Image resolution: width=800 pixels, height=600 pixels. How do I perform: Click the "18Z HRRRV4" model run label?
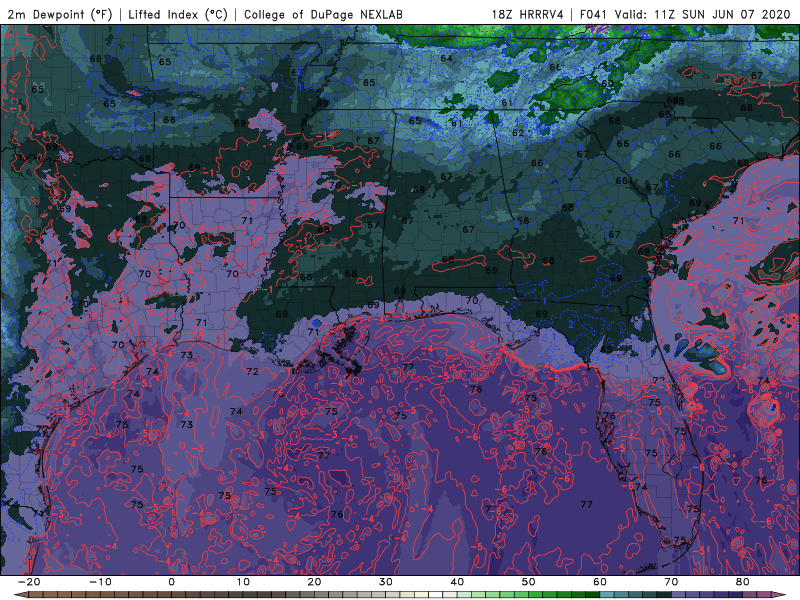coord(528,14)
